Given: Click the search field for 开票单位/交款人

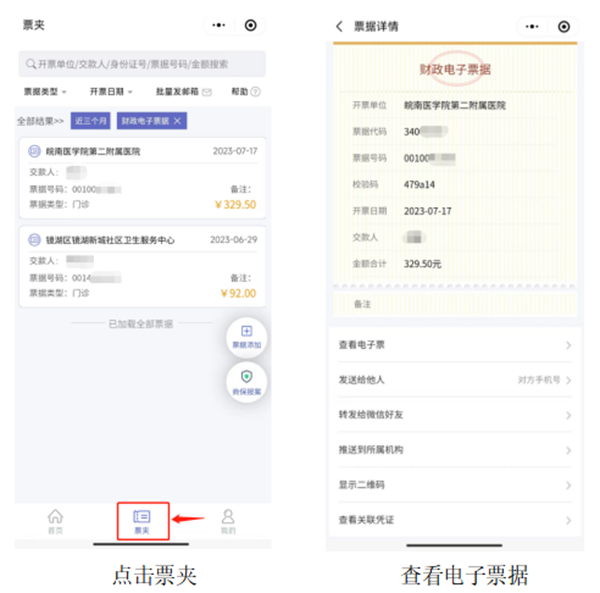Looking at the screenshot, I should pyautogui.click(x=142, y=64).
